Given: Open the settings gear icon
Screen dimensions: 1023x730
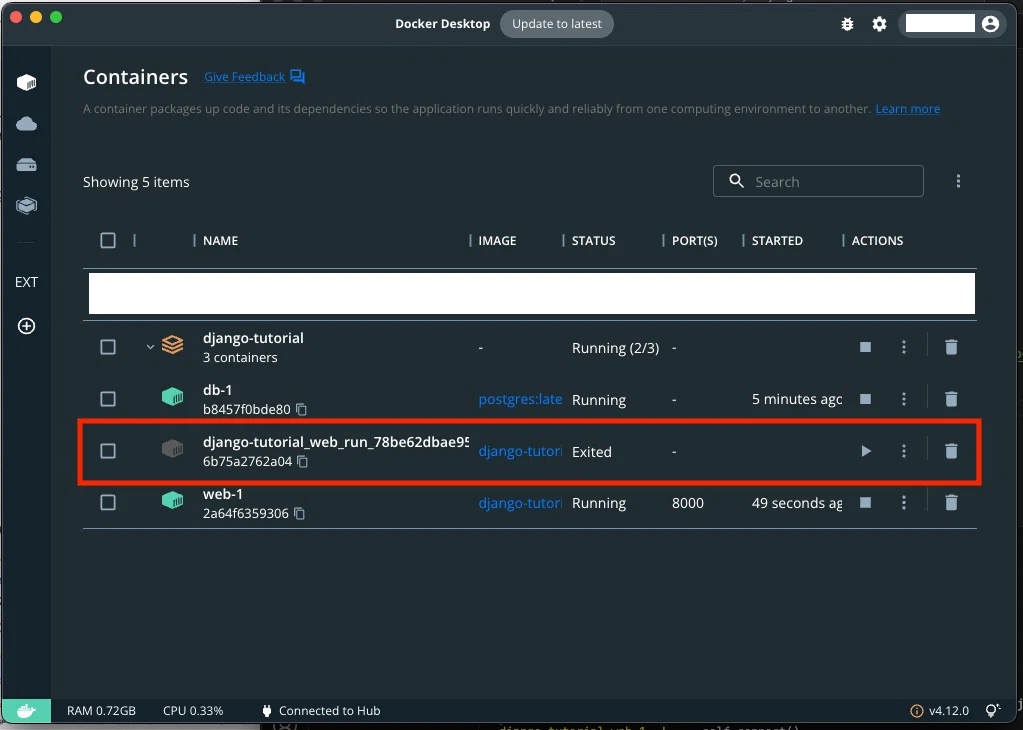Looking at the screenshot, I should [879, 24].
